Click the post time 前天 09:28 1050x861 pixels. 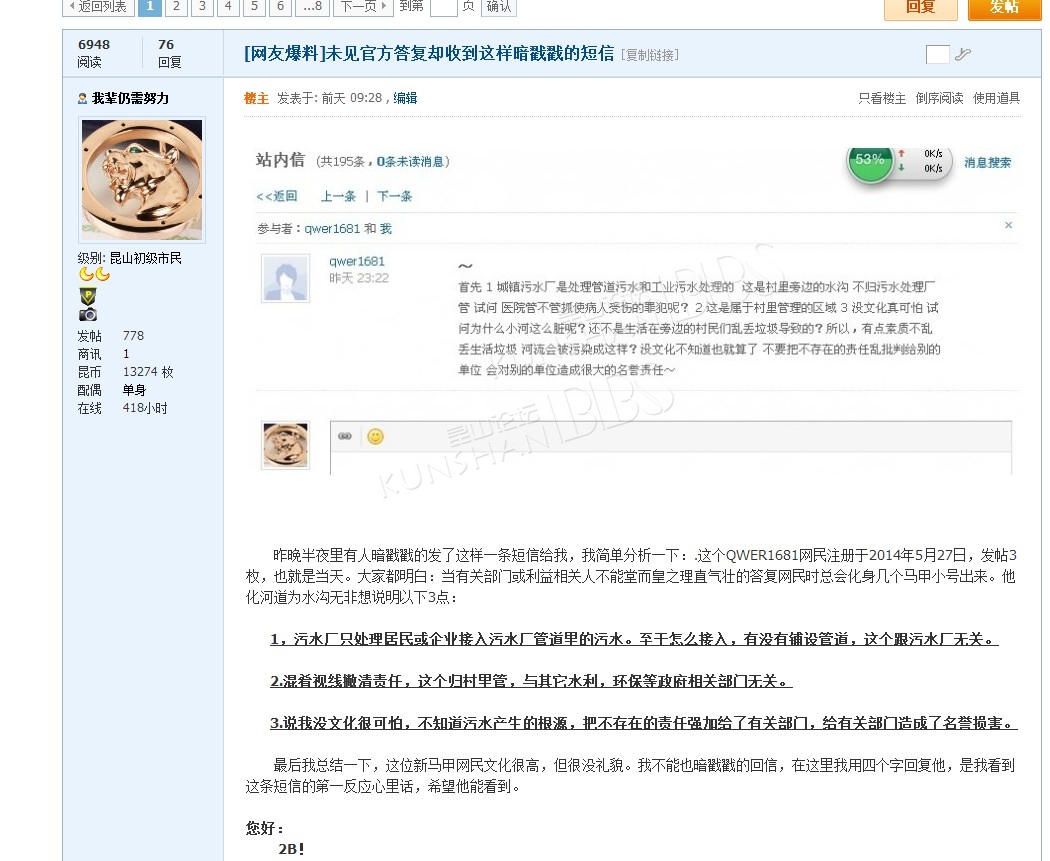[352, 98]
